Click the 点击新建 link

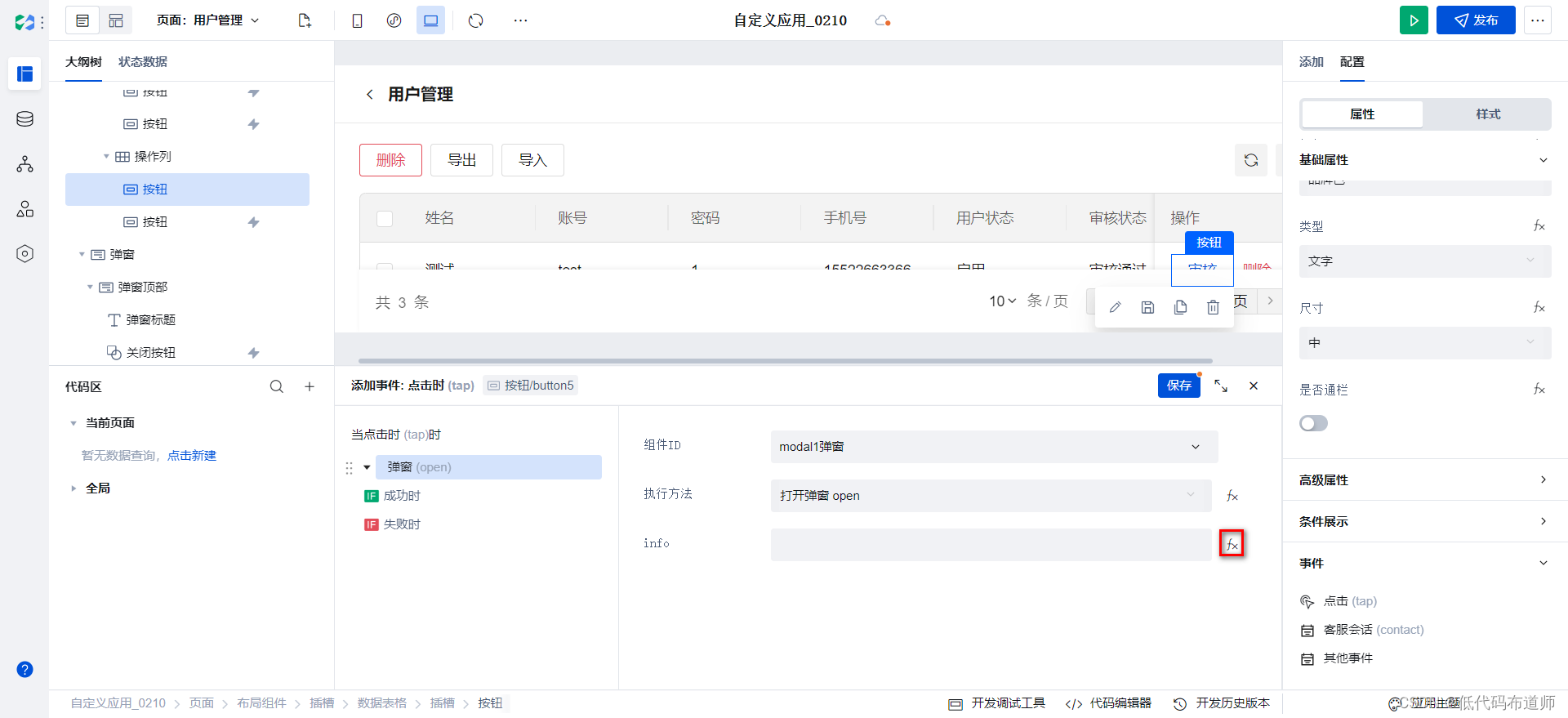(x=192, y=456)
